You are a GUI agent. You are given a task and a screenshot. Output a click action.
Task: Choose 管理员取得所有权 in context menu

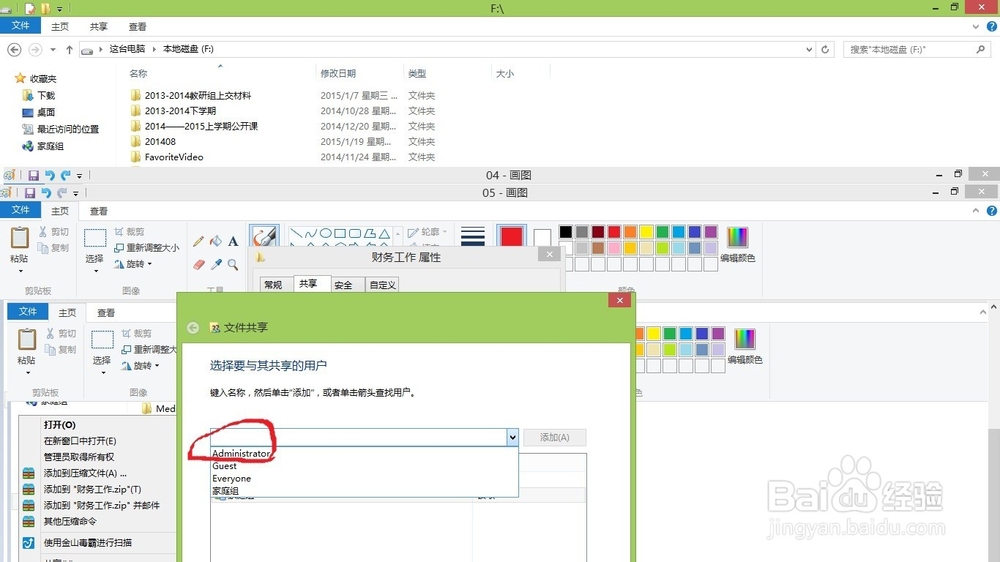79,457
